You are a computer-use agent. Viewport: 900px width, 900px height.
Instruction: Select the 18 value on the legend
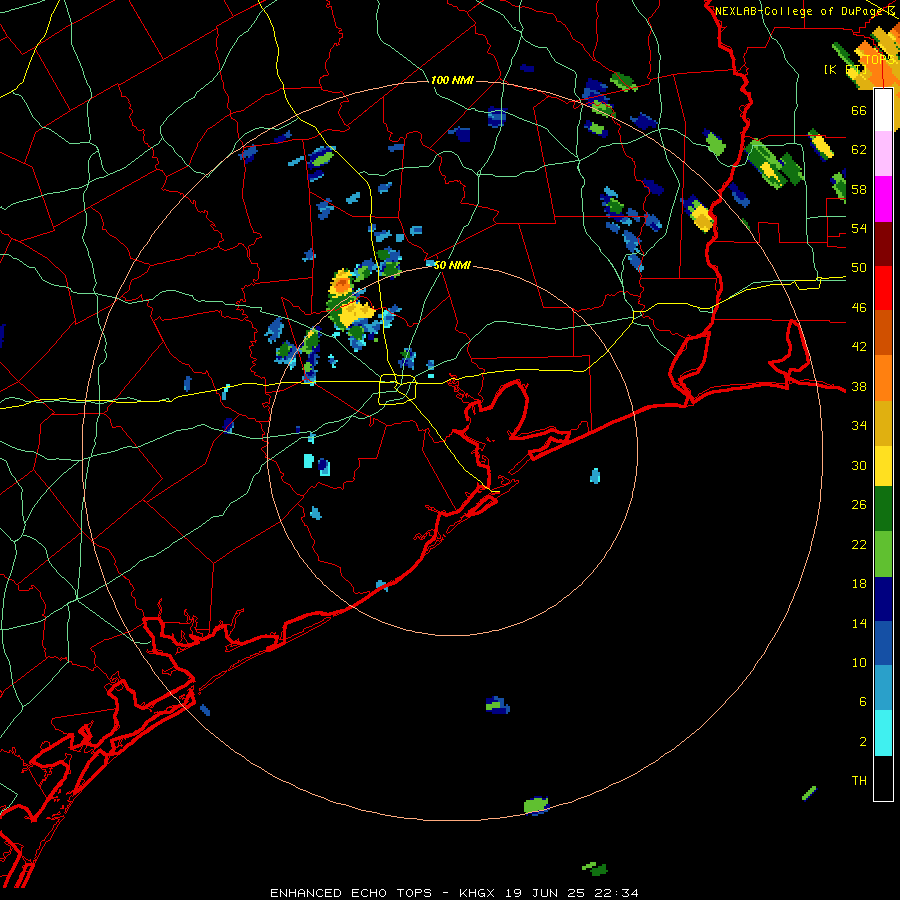[x=859, y=584]
